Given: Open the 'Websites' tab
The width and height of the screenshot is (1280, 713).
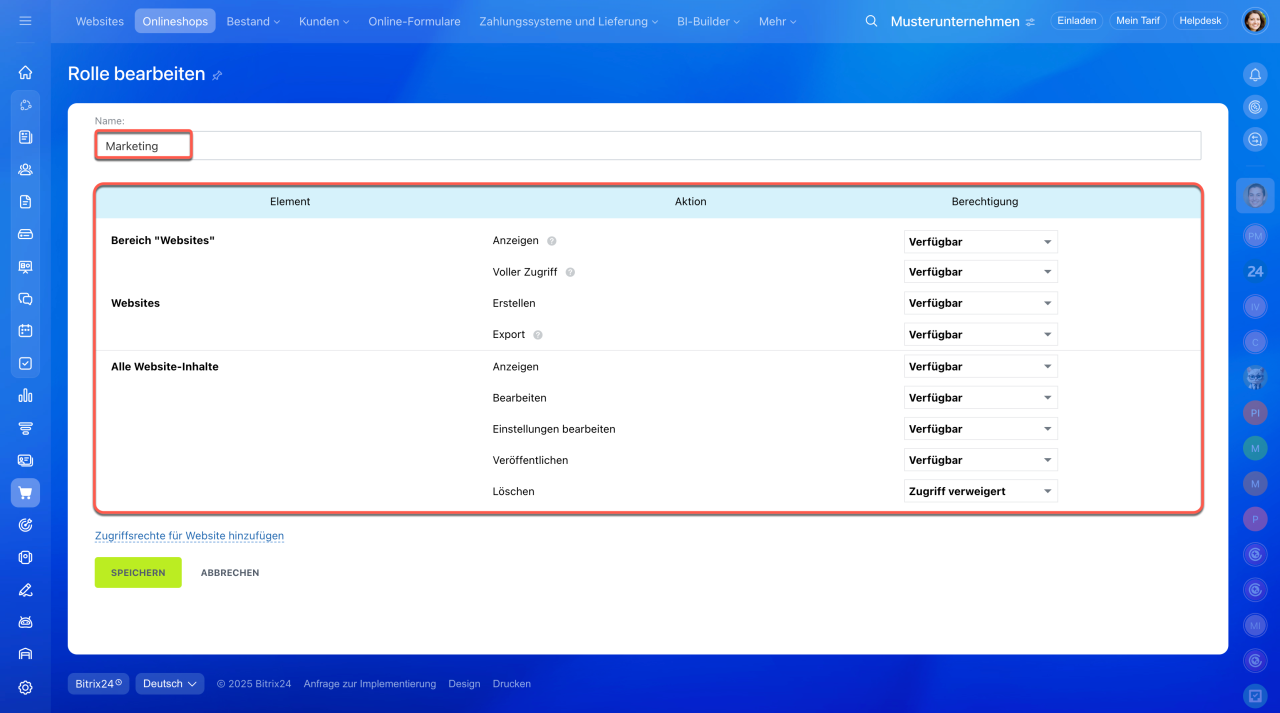Looking at the screenshot, I should click(x=100, y=21).
